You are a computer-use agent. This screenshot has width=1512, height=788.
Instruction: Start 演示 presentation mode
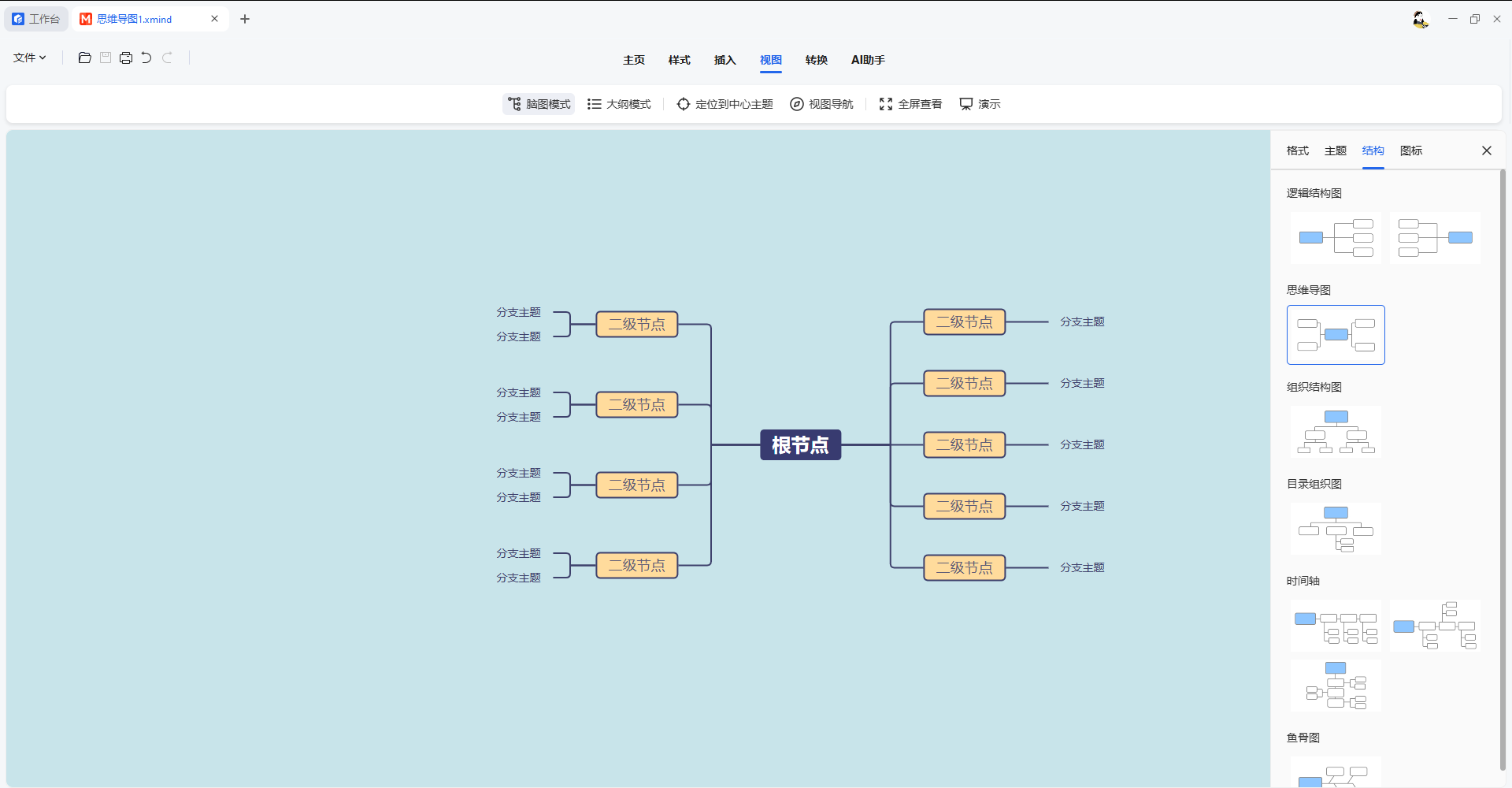[980, 104]
